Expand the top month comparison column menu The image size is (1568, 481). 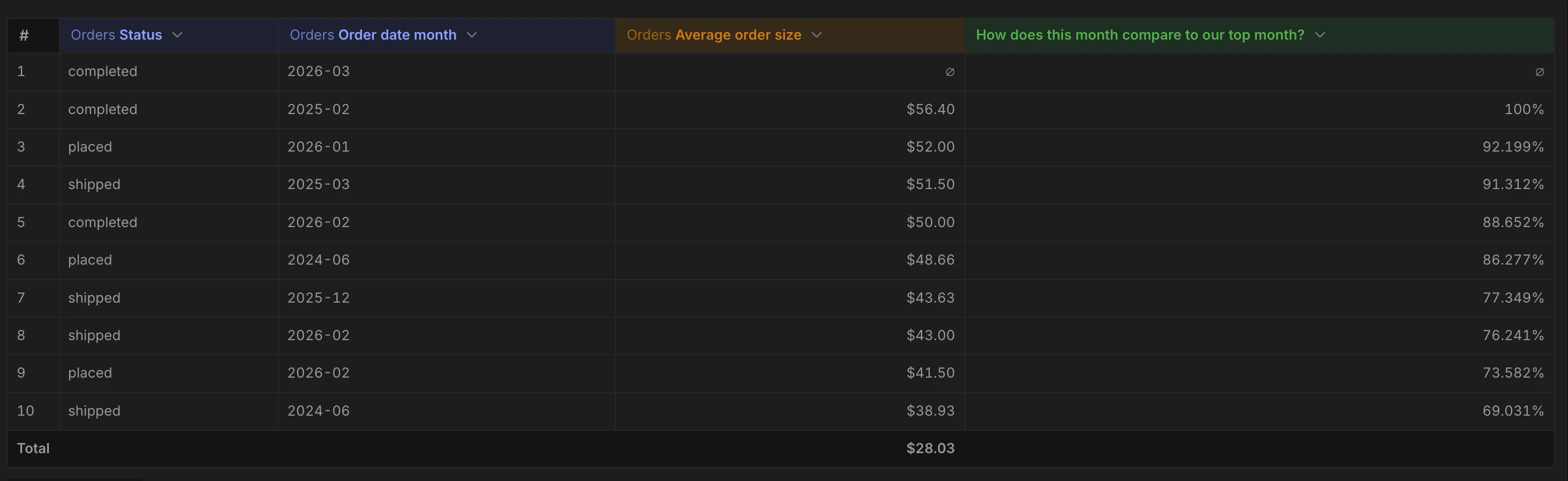[x=1320, y=35]
